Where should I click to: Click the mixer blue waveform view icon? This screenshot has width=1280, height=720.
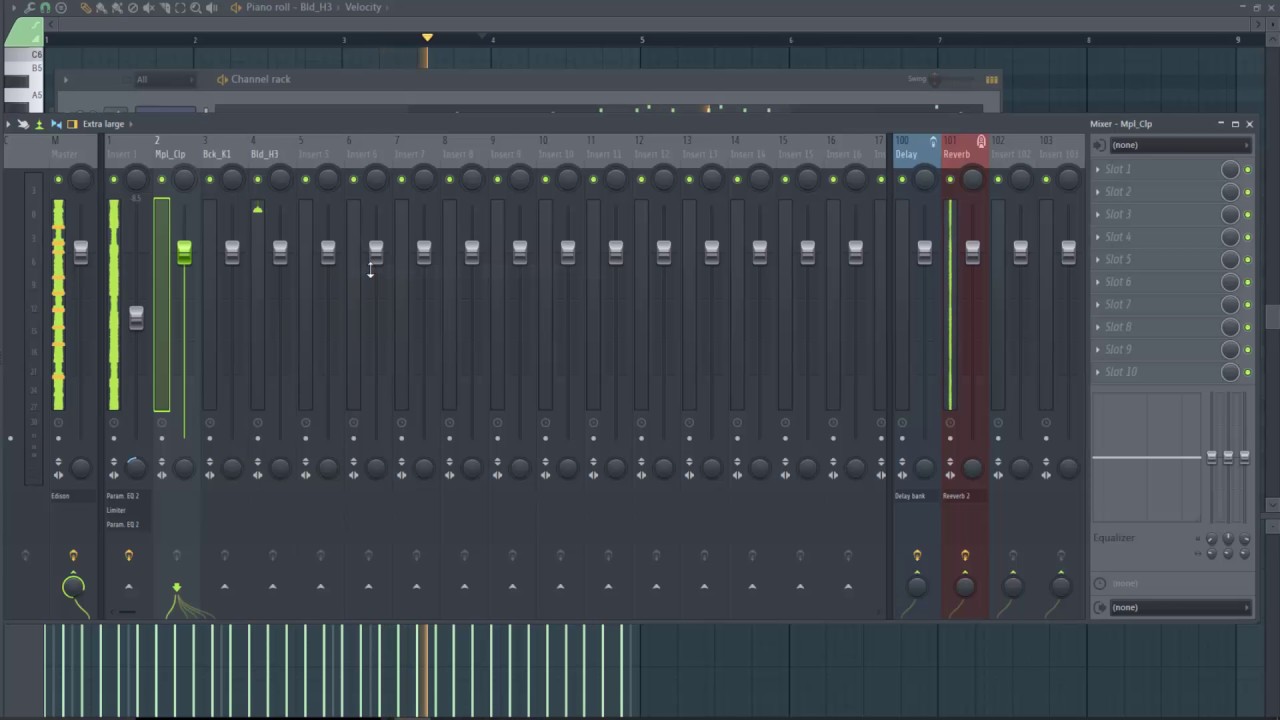(55, 124)
